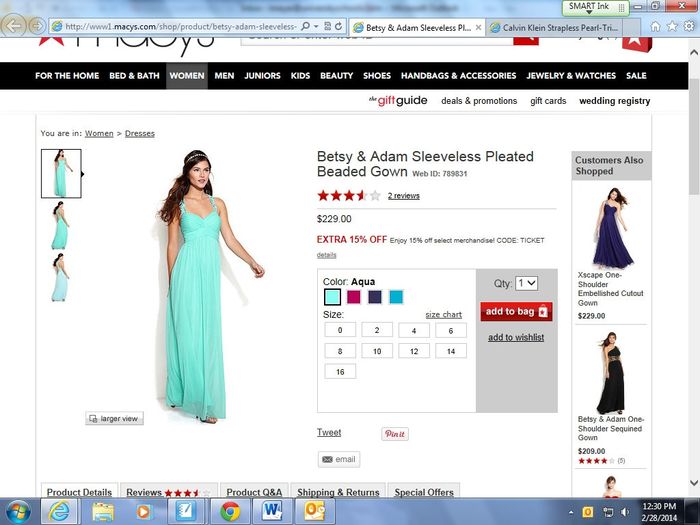The width and height of the screenshot is (700, 525).
Task: Open the WOMEN navigation menu
Action: point(187,75)
